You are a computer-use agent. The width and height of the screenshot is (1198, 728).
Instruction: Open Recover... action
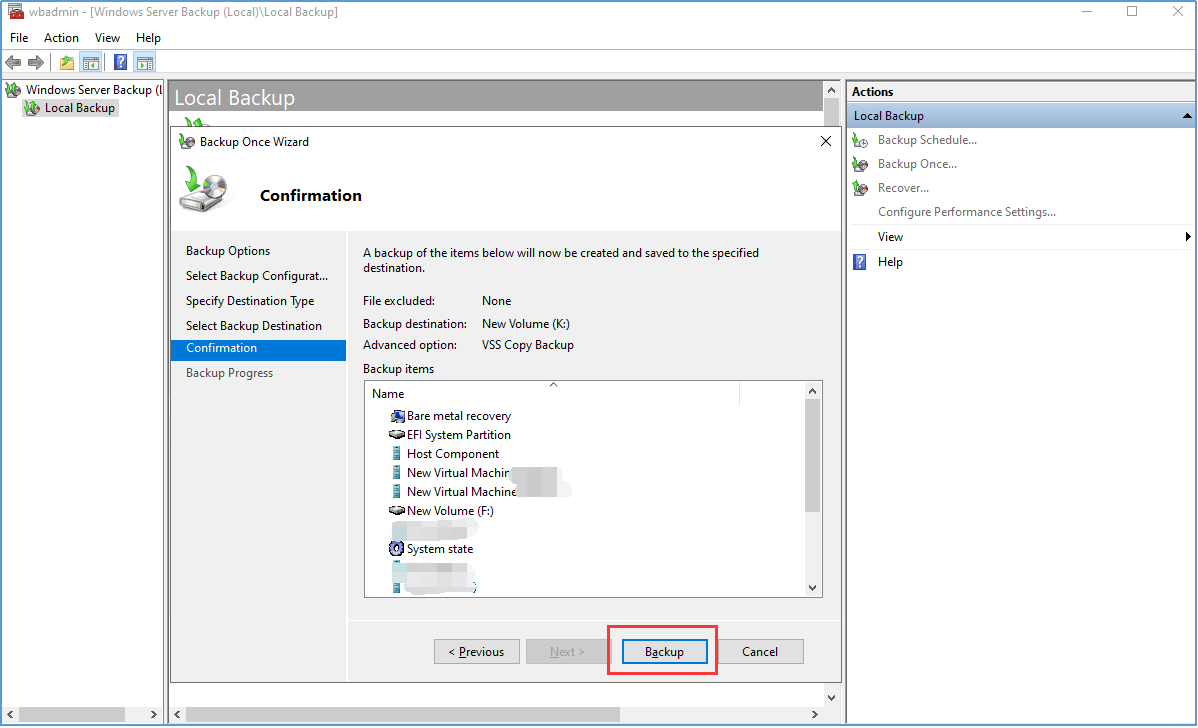903,188
